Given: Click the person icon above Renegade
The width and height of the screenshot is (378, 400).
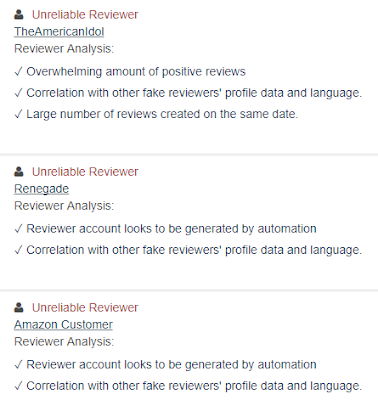Looking at the screenshot, I should 19,171.
